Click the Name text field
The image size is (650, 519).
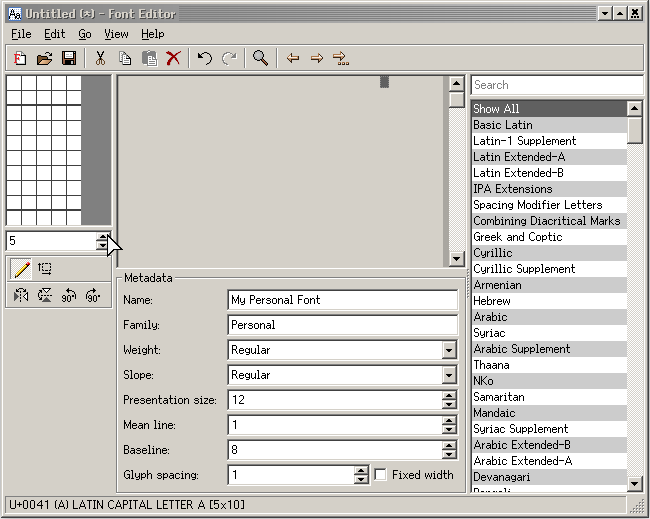[342, 300]
